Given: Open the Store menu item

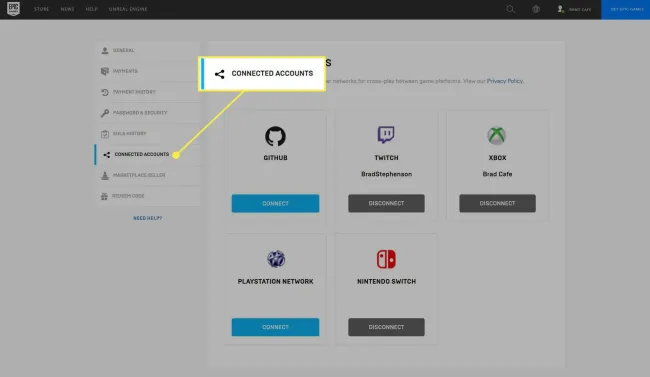Looking at the screenshot, I should [41, 9].
